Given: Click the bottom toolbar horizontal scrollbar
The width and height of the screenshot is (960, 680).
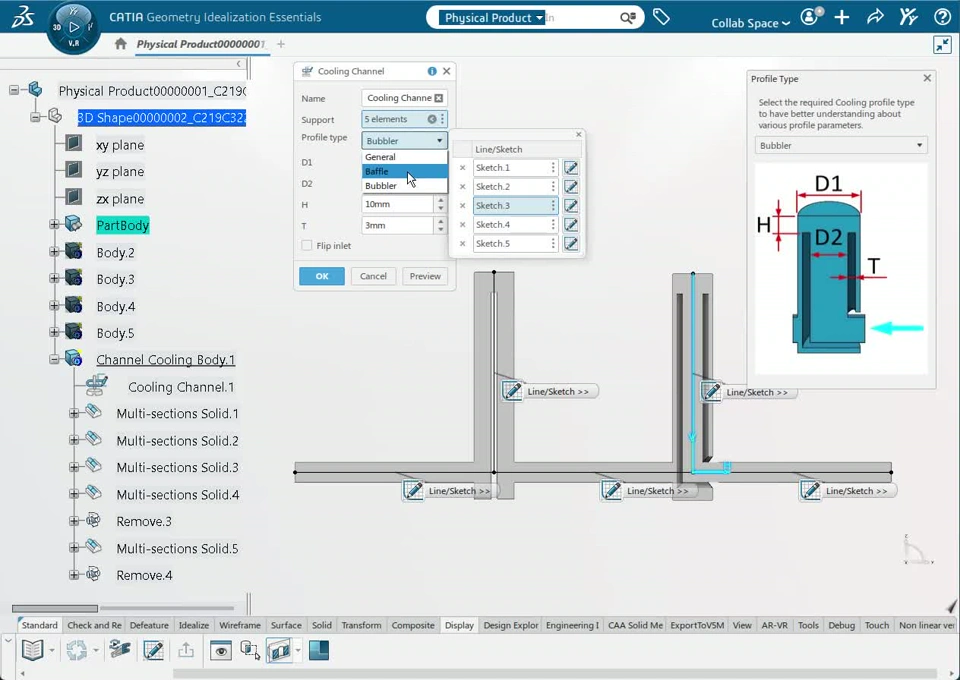Looking at the screenshot, I should 554,673.
